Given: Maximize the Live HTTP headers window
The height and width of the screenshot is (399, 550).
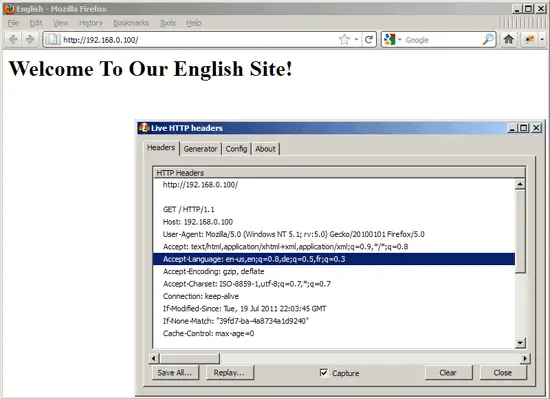Looking at the screenshot, I should coord(524,128).
